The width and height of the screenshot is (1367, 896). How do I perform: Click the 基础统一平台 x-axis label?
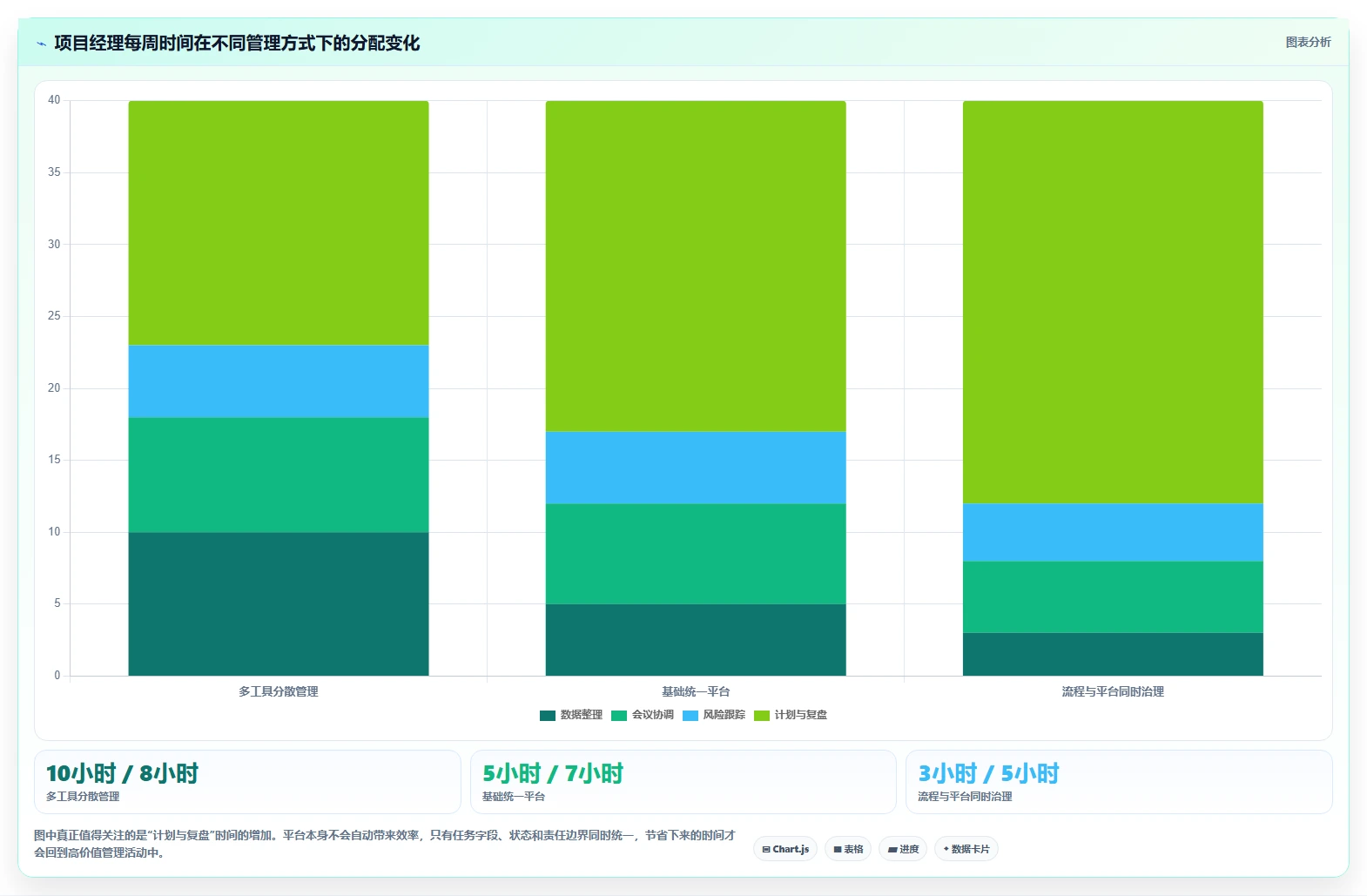point(696,691)
